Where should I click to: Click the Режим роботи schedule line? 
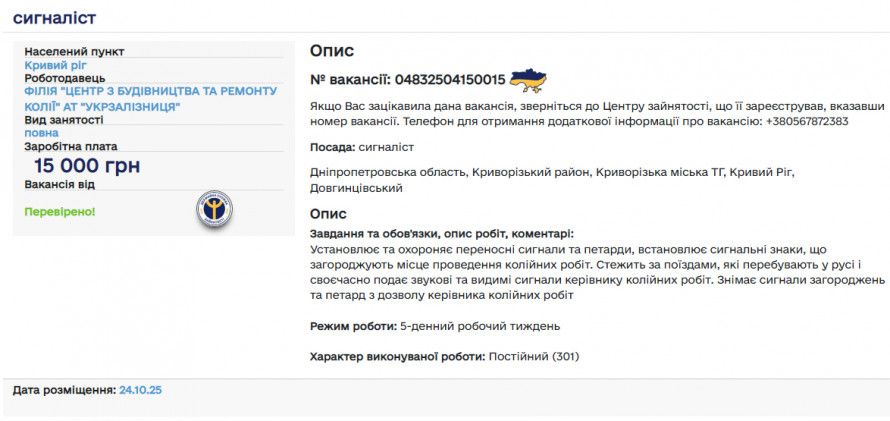pos(434,326)
